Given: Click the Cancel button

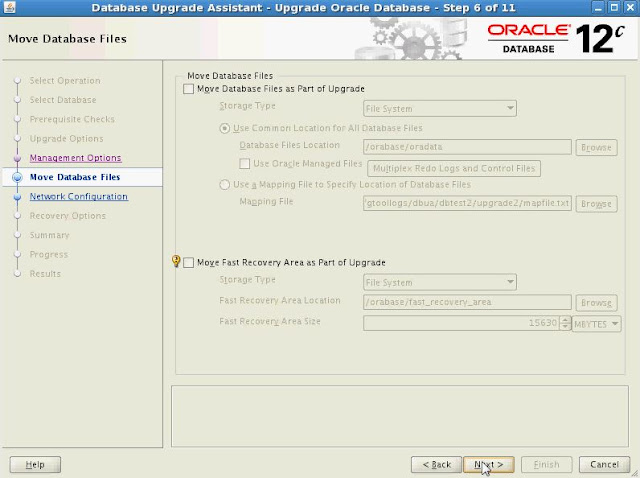Looking at the screenshot, I should click(x=604, y=465).
